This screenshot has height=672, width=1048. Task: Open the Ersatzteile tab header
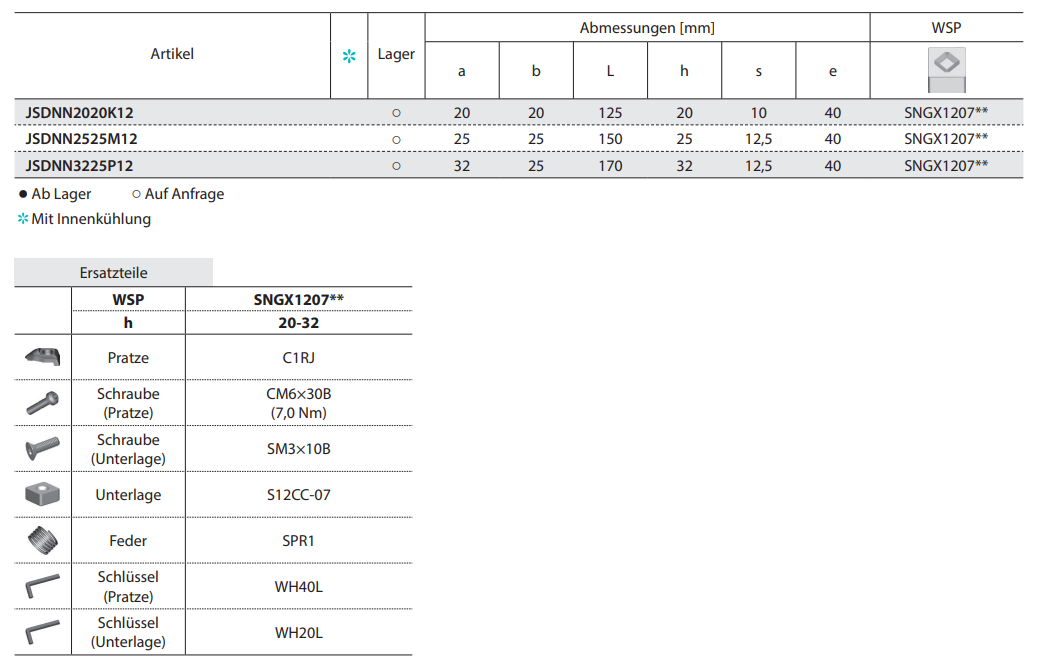(113, 272)
